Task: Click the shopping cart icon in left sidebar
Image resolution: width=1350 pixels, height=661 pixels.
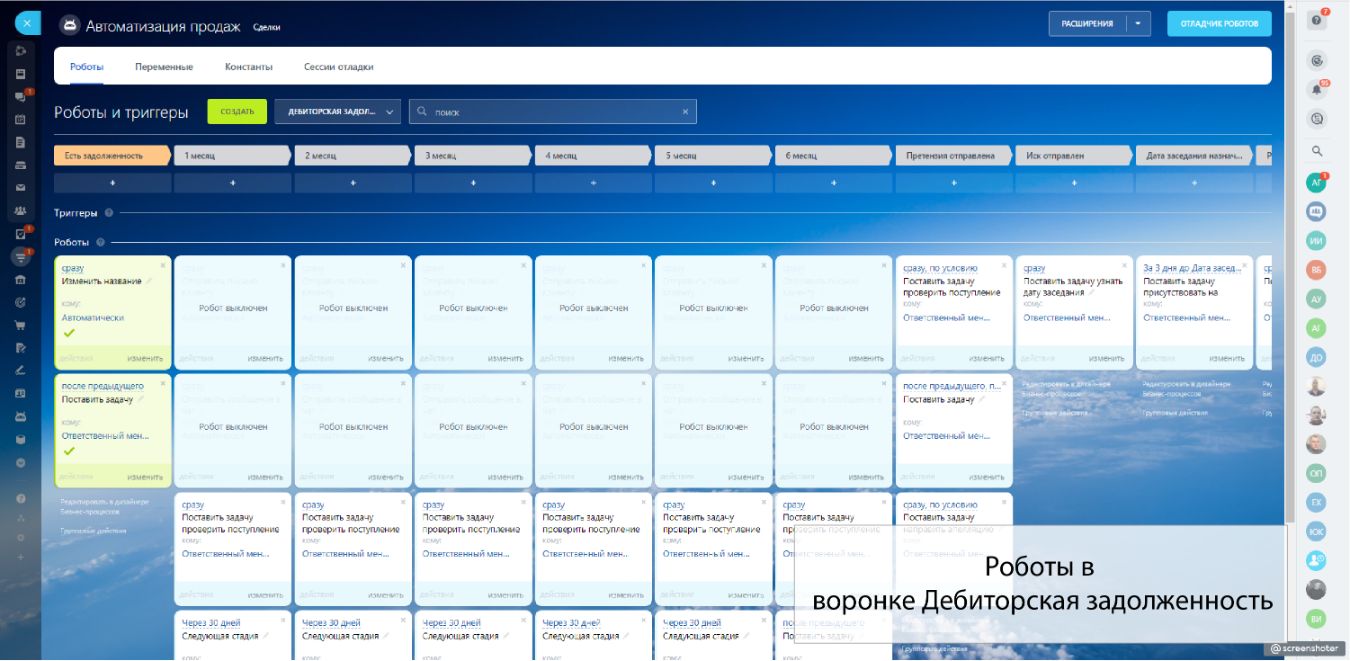Action: point(20,325)
